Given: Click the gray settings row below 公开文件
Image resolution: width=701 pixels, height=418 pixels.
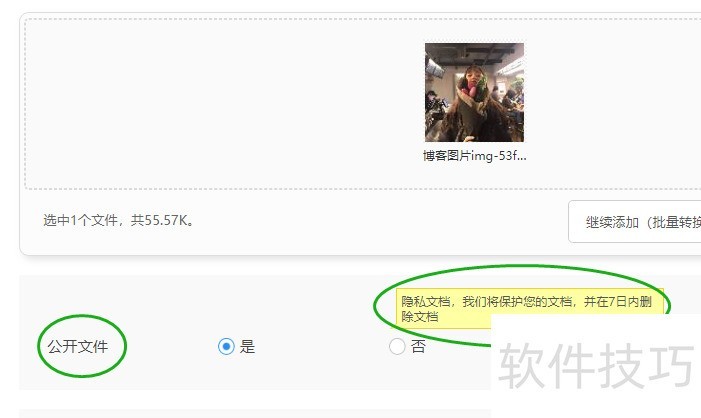Looking at the screenshot, I should pos(255,414).
